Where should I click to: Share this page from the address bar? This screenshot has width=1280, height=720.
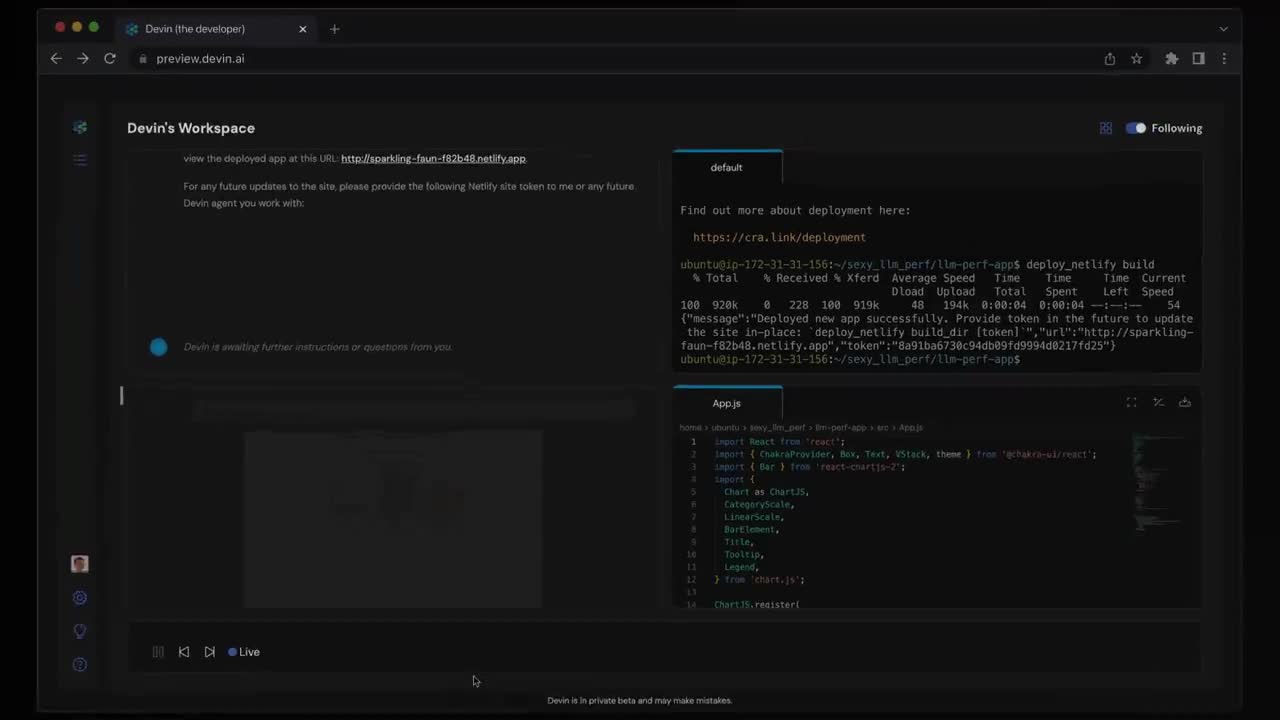(1110, 59)
